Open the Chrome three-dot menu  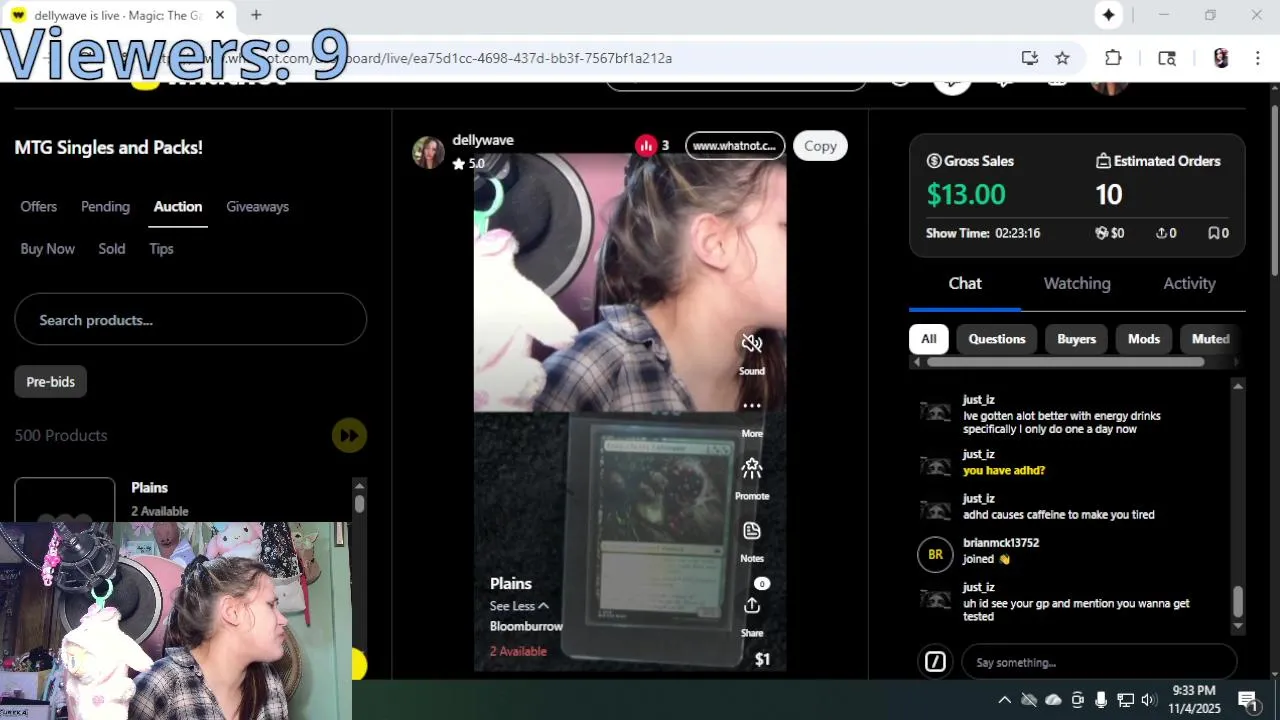click(x=1257, y=58)
